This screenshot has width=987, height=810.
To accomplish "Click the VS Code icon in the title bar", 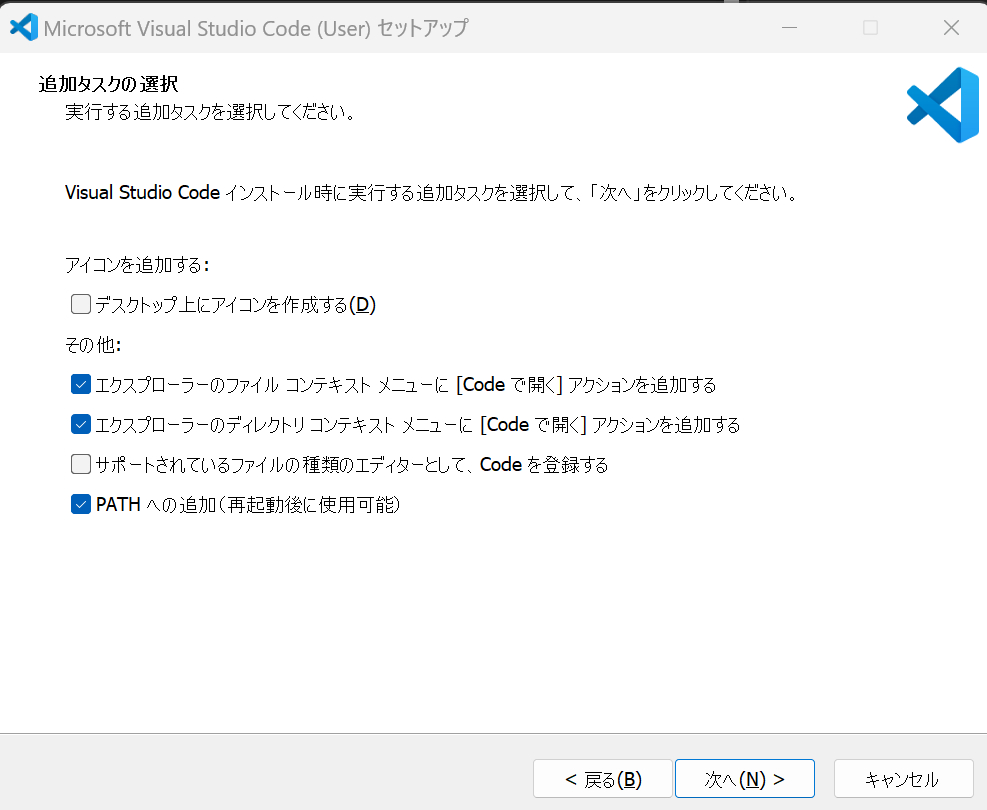I will point(24,28).
